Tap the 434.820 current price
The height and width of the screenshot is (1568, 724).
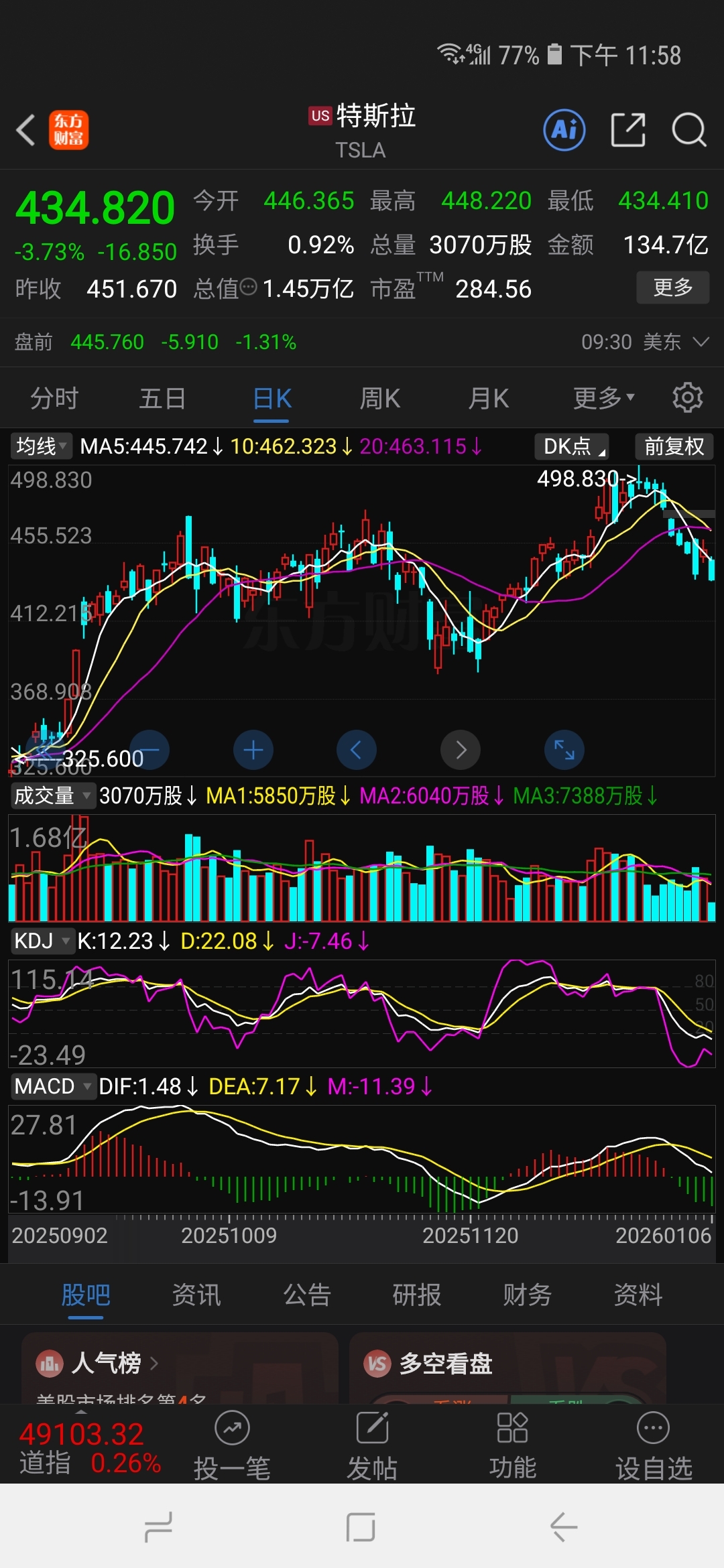[95, 208]
